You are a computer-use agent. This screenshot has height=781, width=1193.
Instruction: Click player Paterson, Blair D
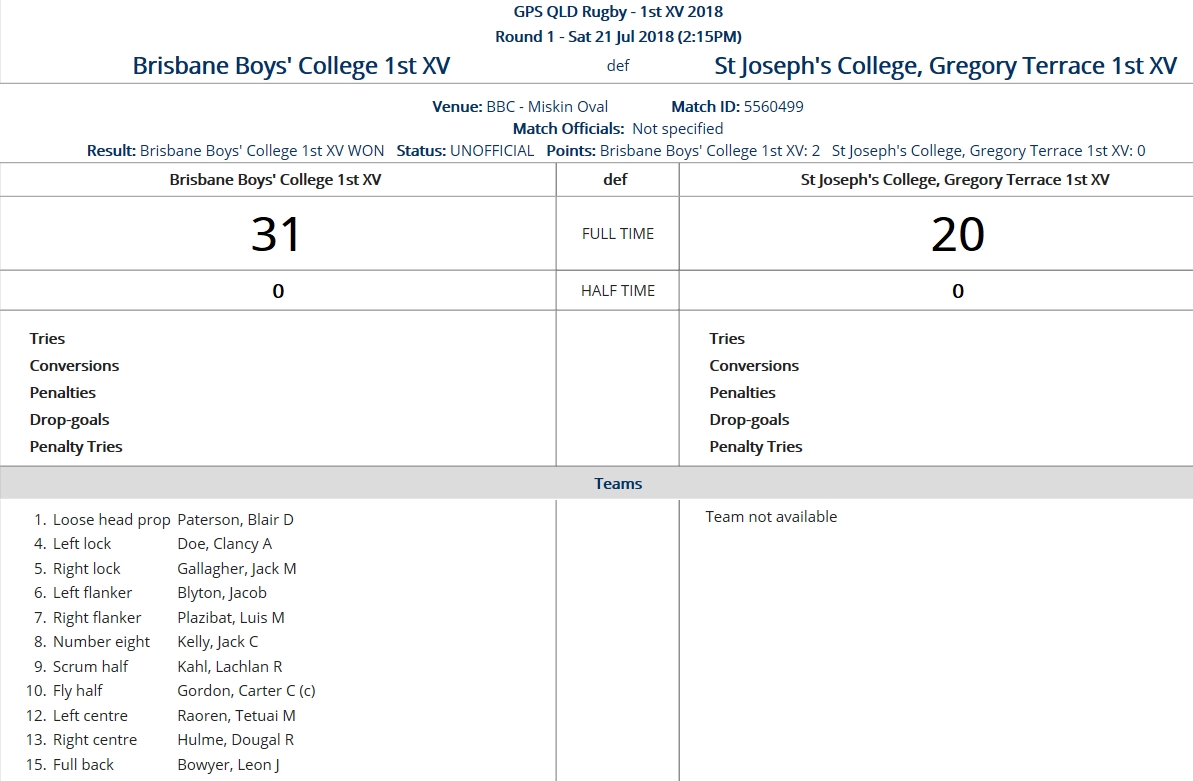(x=235, y=520)
